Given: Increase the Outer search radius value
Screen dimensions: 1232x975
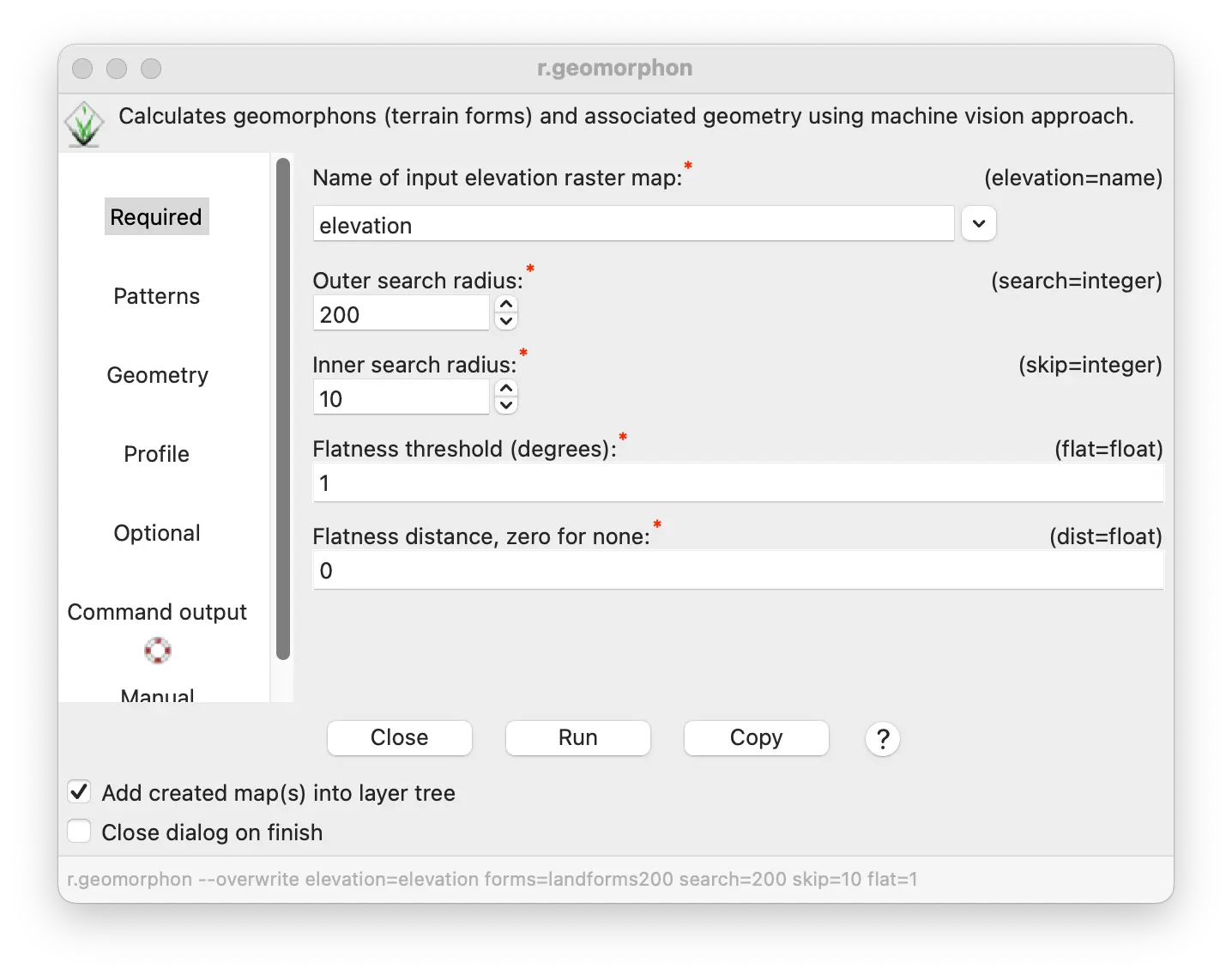Looking at the screenshot, I should click(x=507, y=305).
